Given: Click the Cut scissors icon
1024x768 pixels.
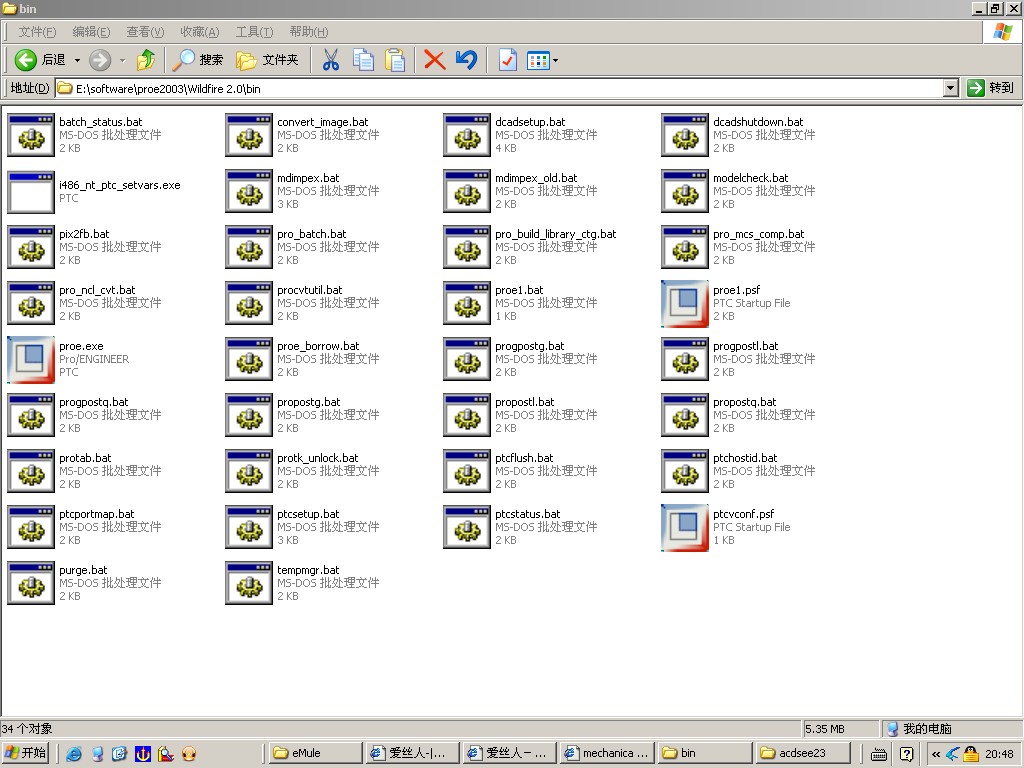Looking at the screenshot, I should click(331, 60).
